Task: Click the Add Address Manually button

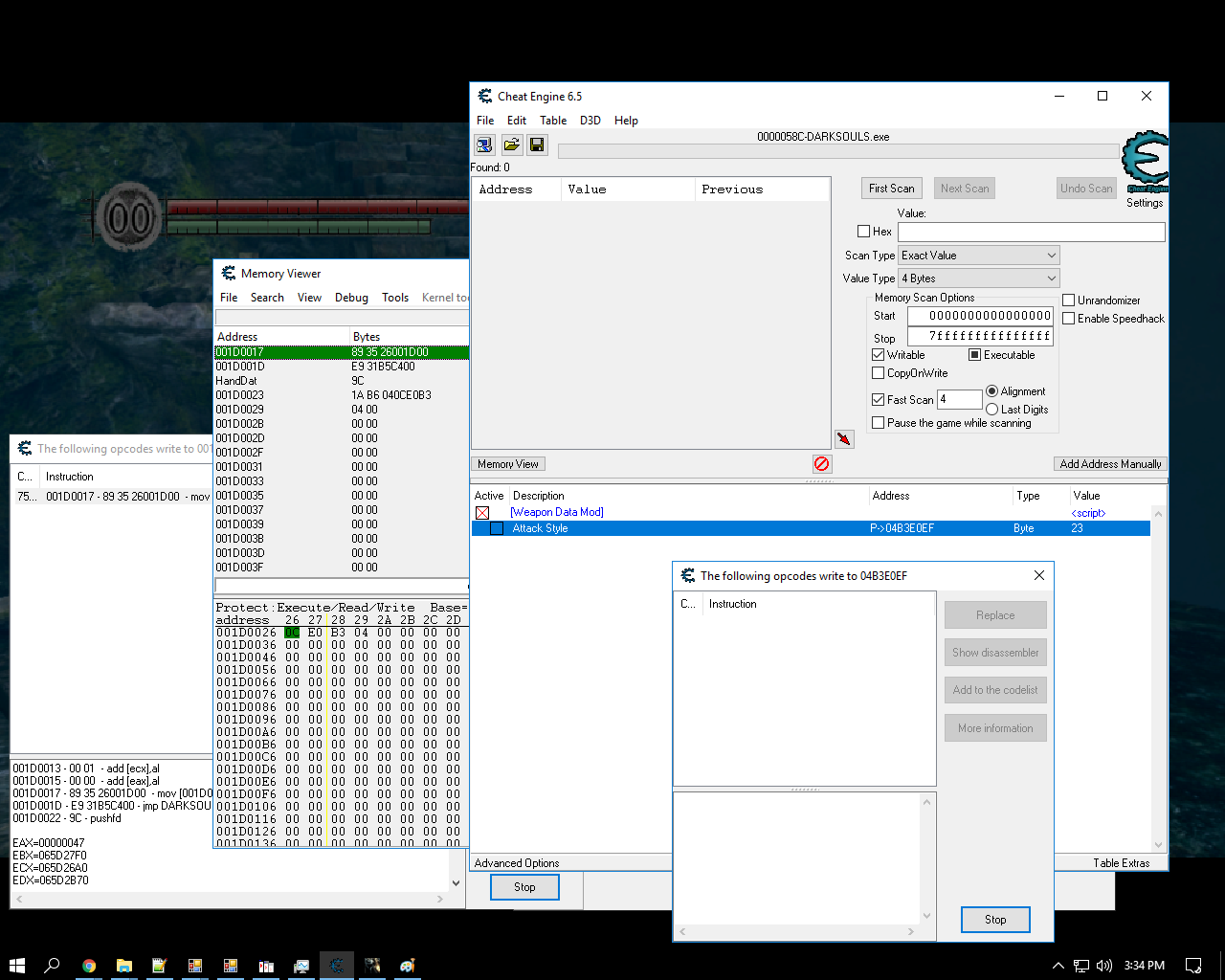Action: [x=1110, y=464]
